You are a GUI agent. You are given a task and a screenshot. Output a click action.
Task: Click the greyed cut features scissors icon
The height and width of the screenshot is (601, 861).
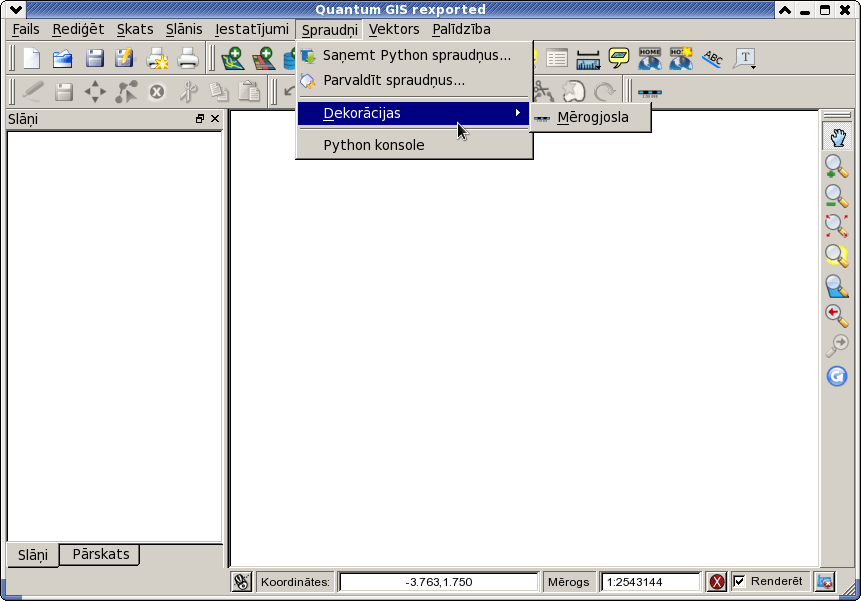[x=188, y=92]
